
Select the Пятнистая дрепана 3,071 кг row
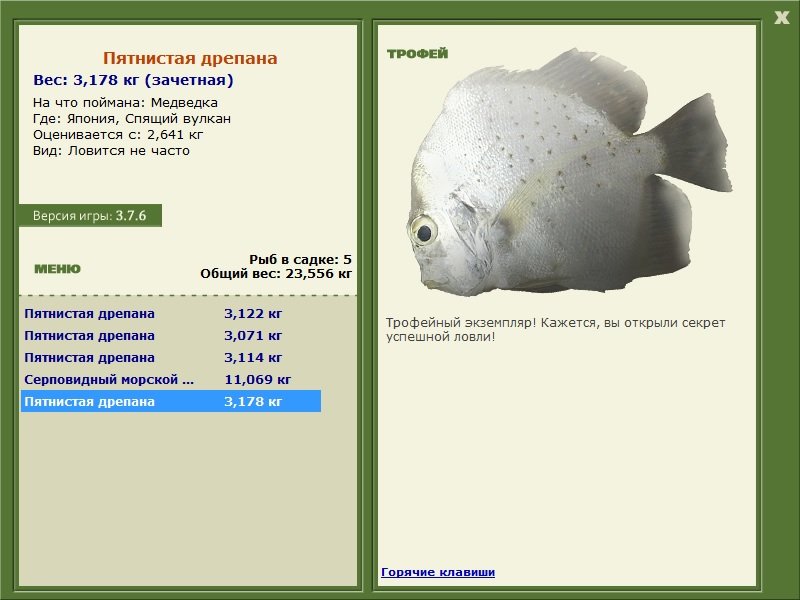(x=170, y=335)
